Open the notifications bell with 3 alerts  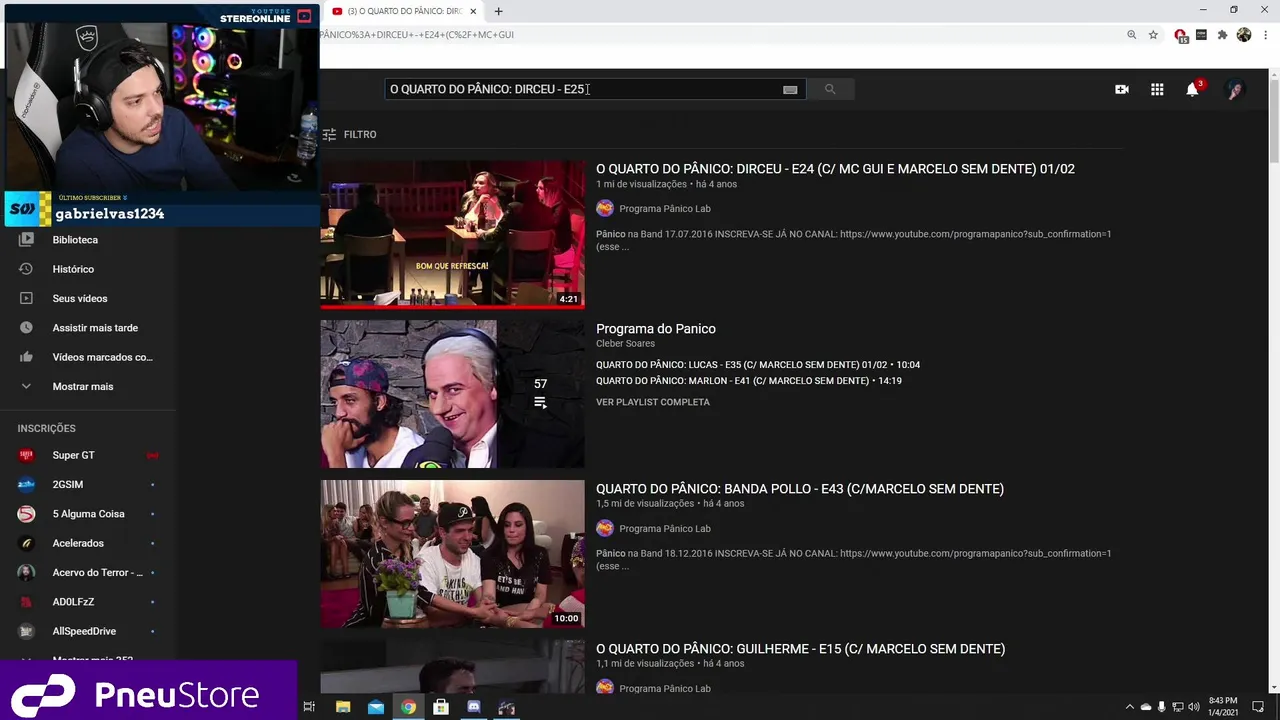pyautogui.click(x=1192, y=89)
